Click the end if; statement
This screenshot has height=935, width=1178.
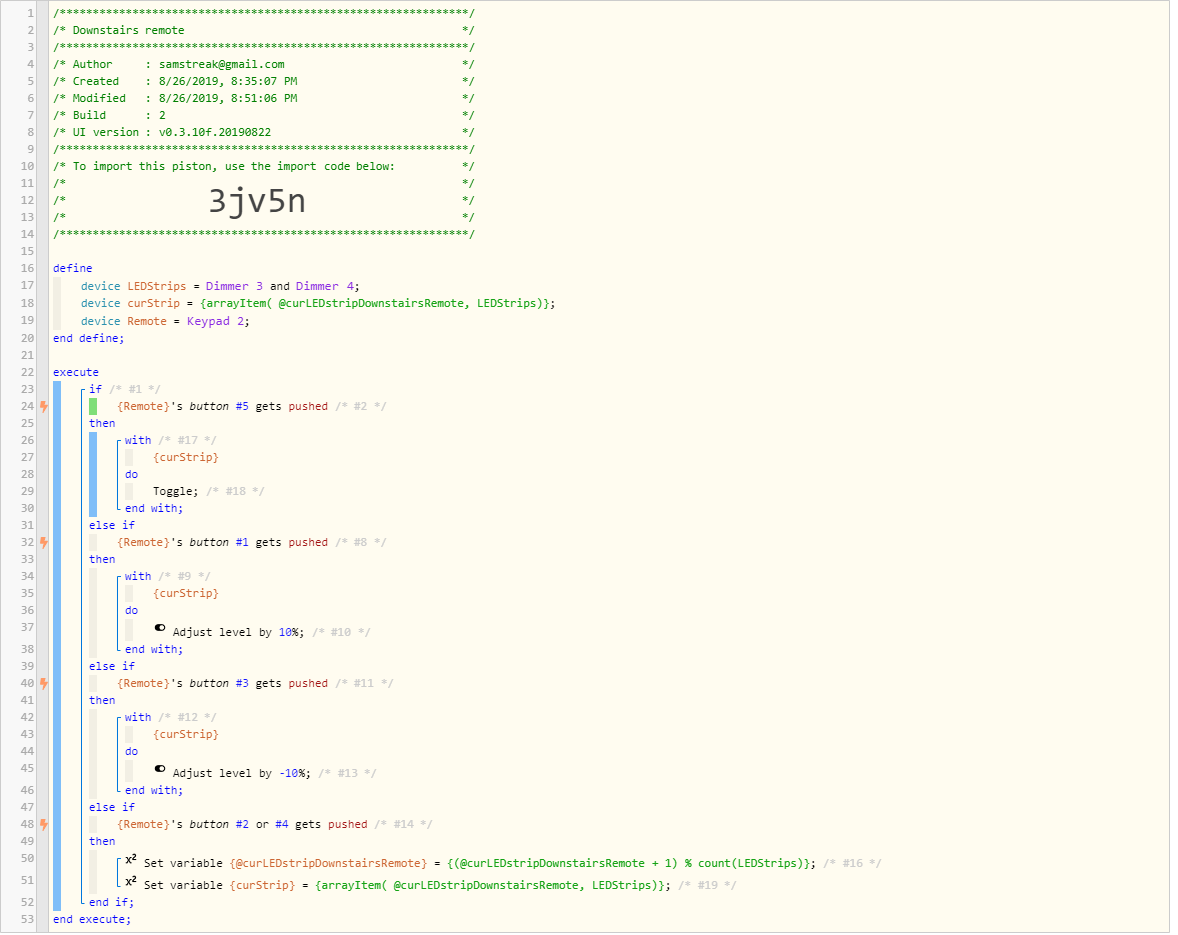pyautogui.click(x=111, y=903)
